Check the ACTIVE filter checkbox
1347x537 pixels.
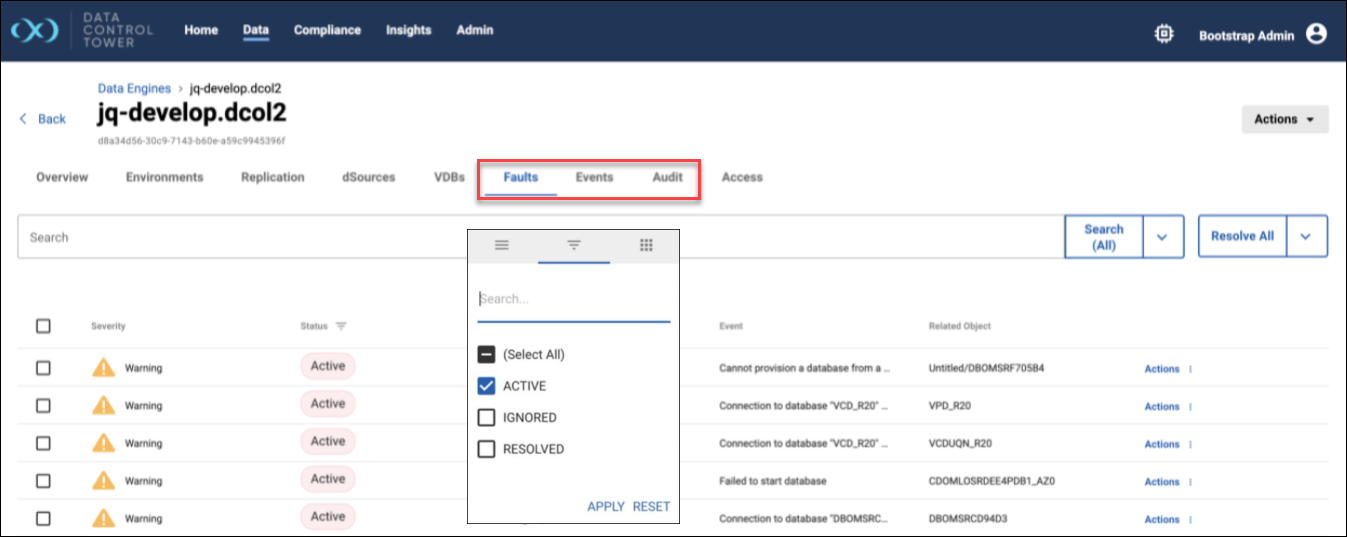click(487, 386)
